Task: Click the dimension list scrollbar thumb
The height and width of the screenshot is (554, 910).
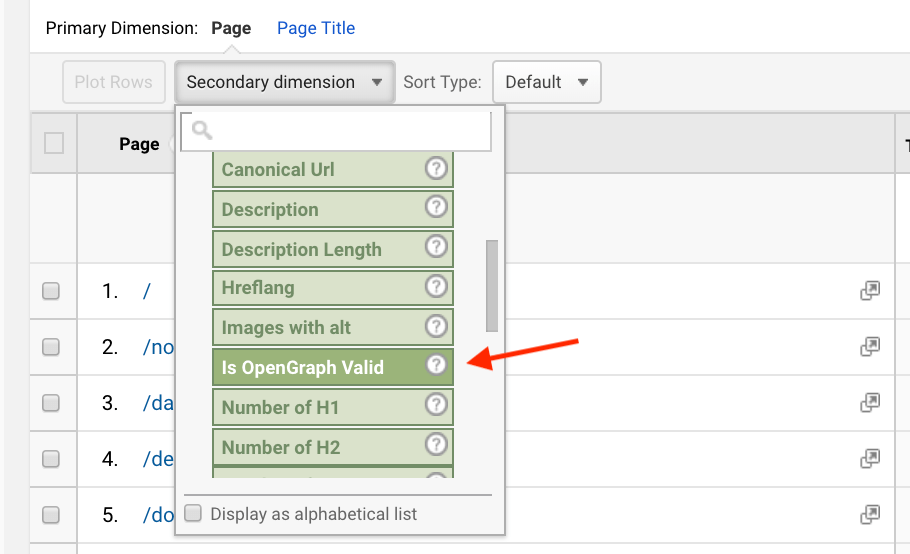Action: point(492,285)
